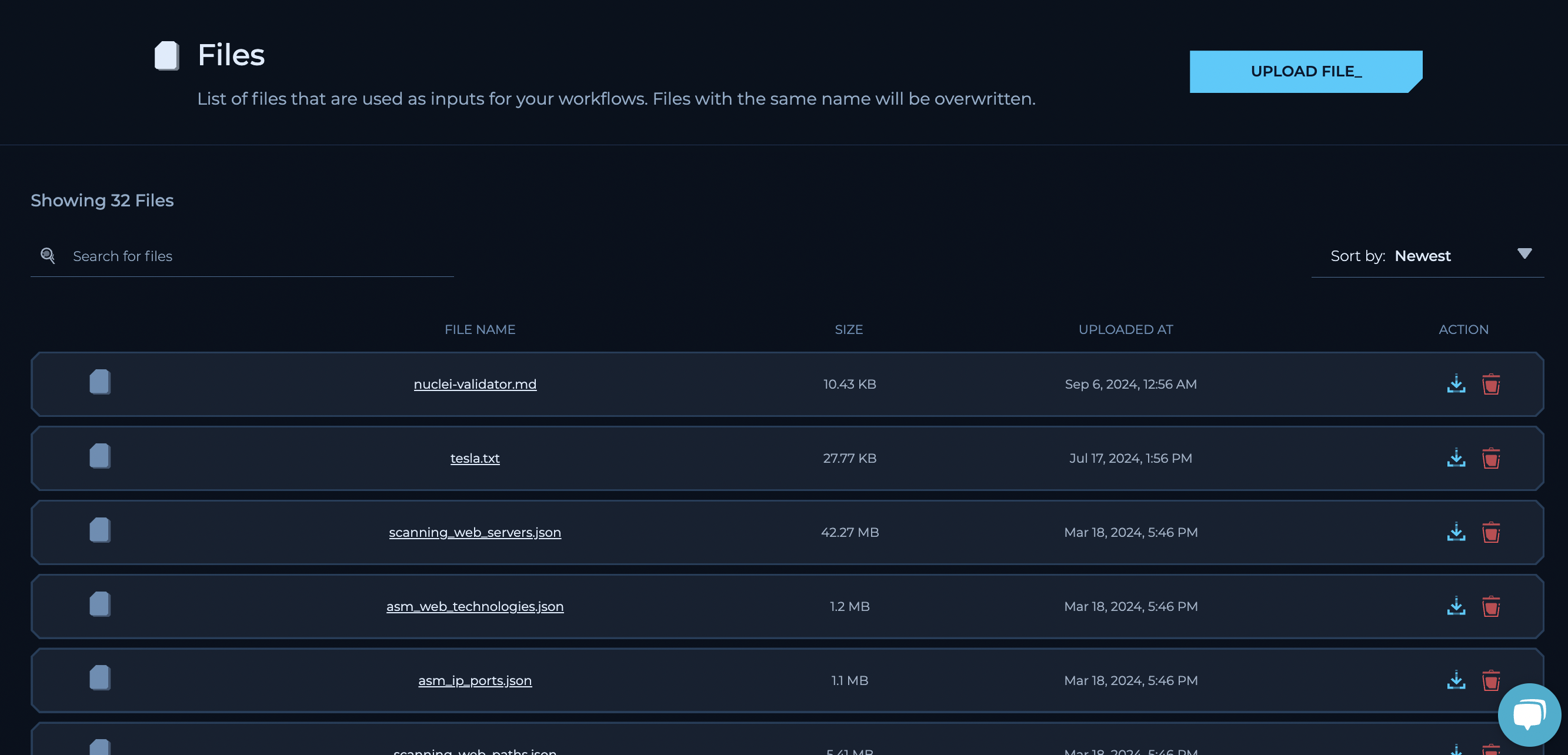The image size is (1568, 755).
Task: Delete asm_web_technologies.json with trash icon
Action: click(1491, 607)
